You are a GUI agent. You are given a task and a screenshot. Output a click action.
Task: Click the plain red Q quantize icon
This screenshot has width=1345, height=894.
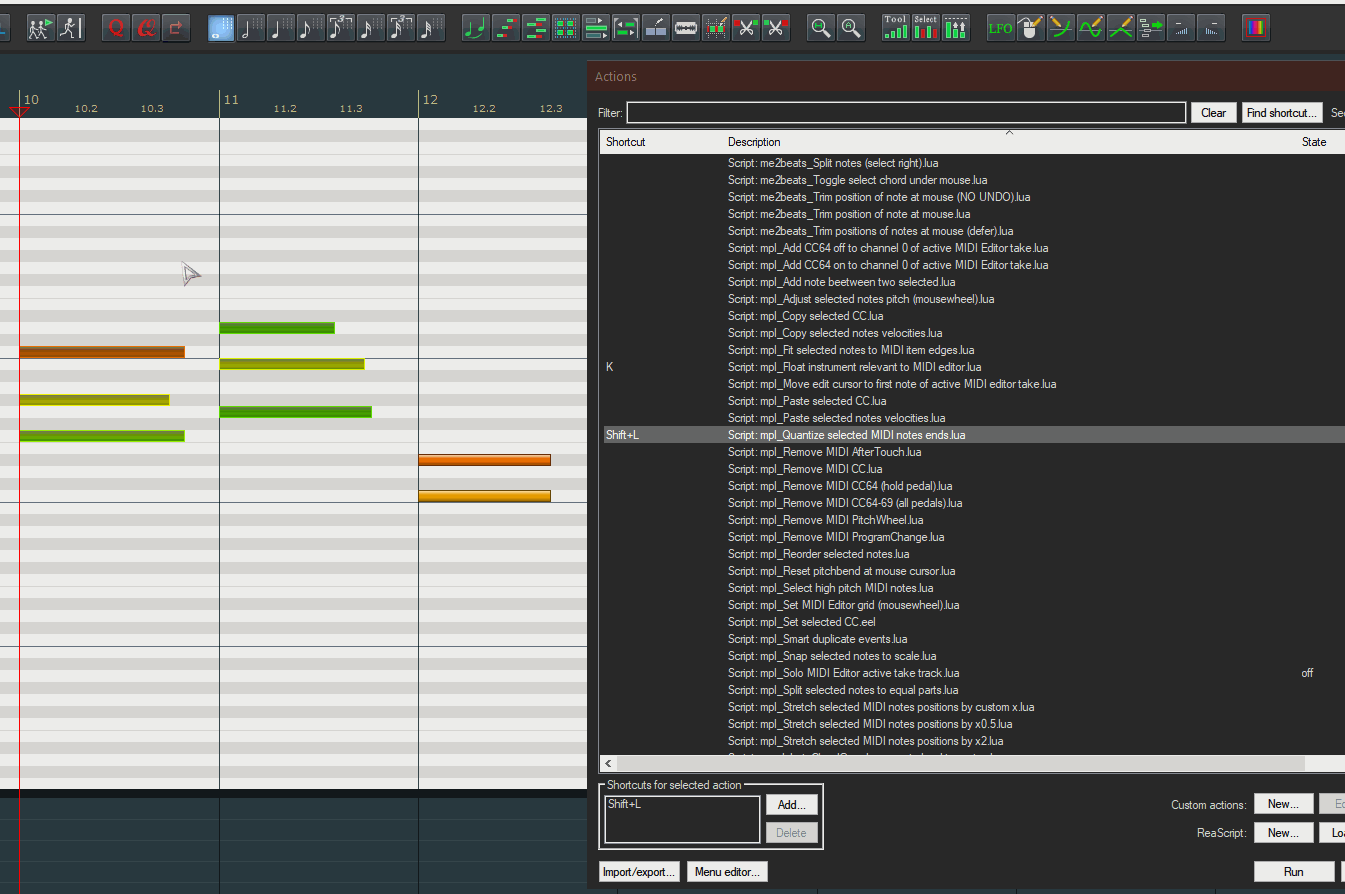point(116,28)
